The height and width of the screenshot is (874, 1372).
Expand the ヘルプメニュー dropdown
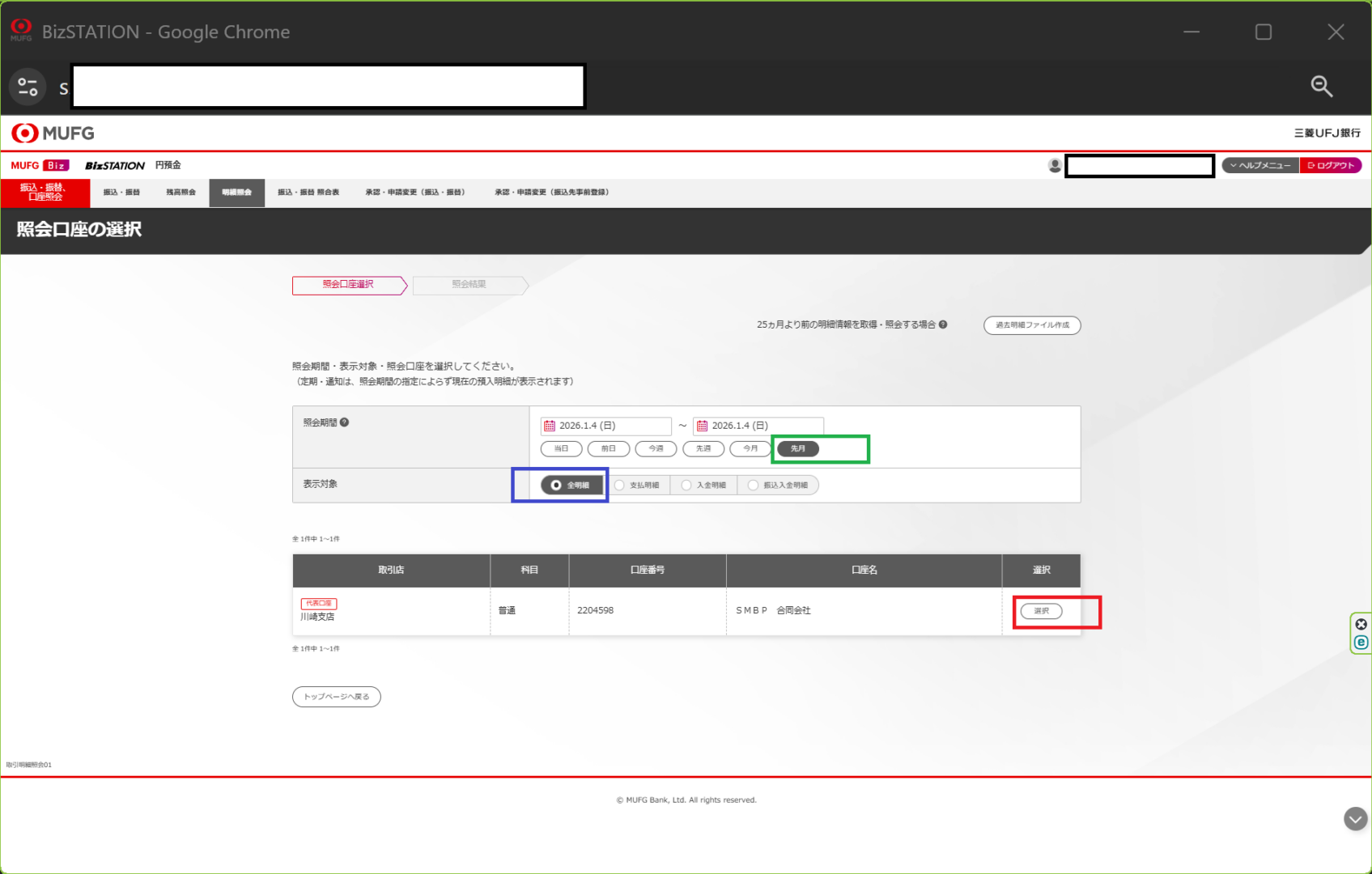[1259, 165]
